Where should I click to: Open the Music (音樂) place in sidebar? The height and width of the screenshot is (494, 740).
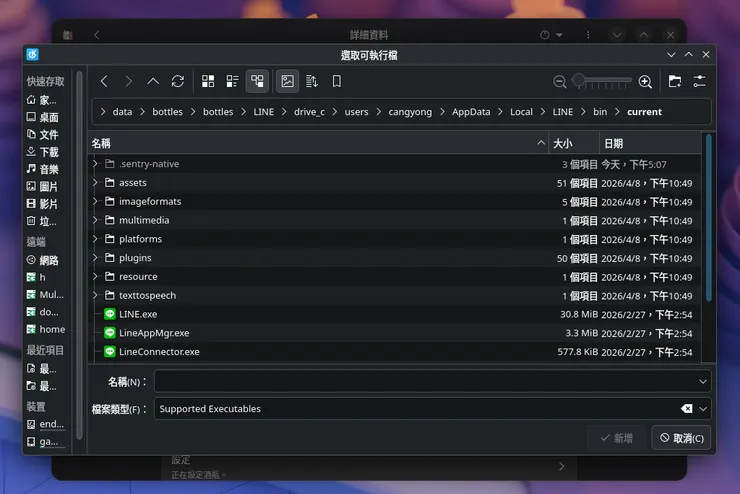pos(42,169)
